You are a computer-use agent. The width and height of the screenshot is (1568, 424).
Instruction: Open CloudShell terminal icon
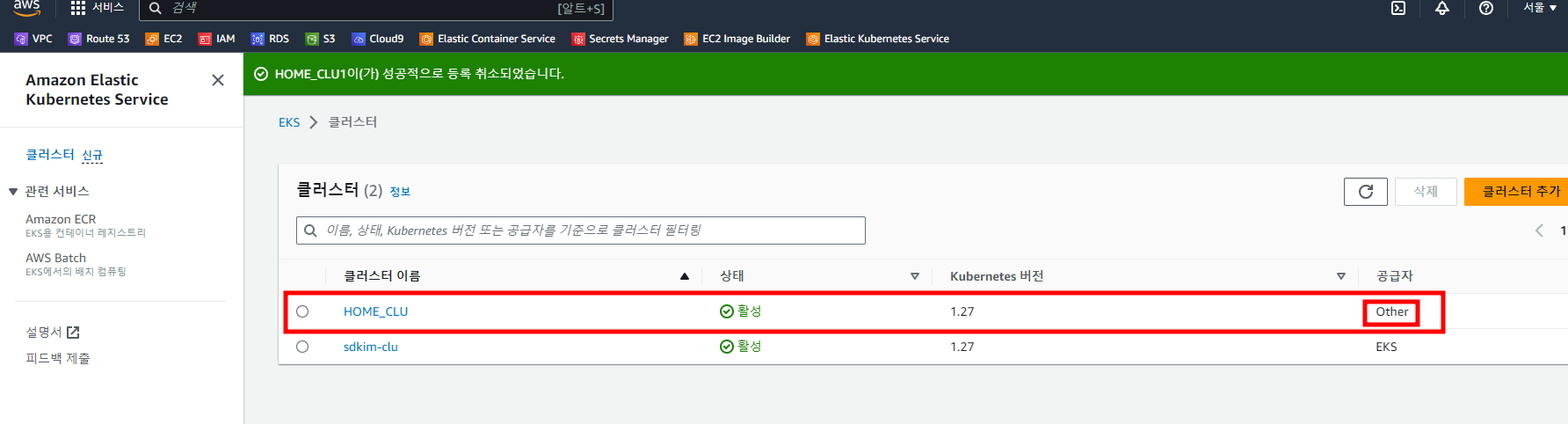tap(1398, 8)
